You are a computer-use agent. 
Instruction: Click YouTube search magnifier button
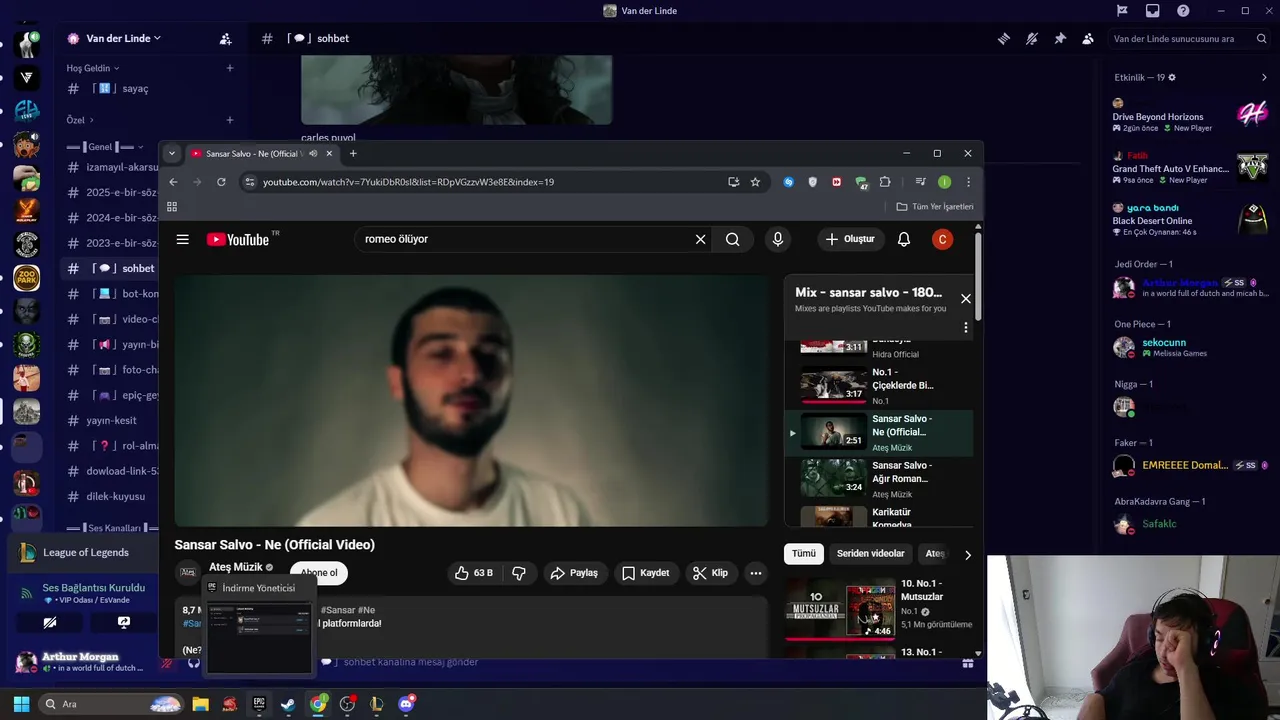pos(733,239)
